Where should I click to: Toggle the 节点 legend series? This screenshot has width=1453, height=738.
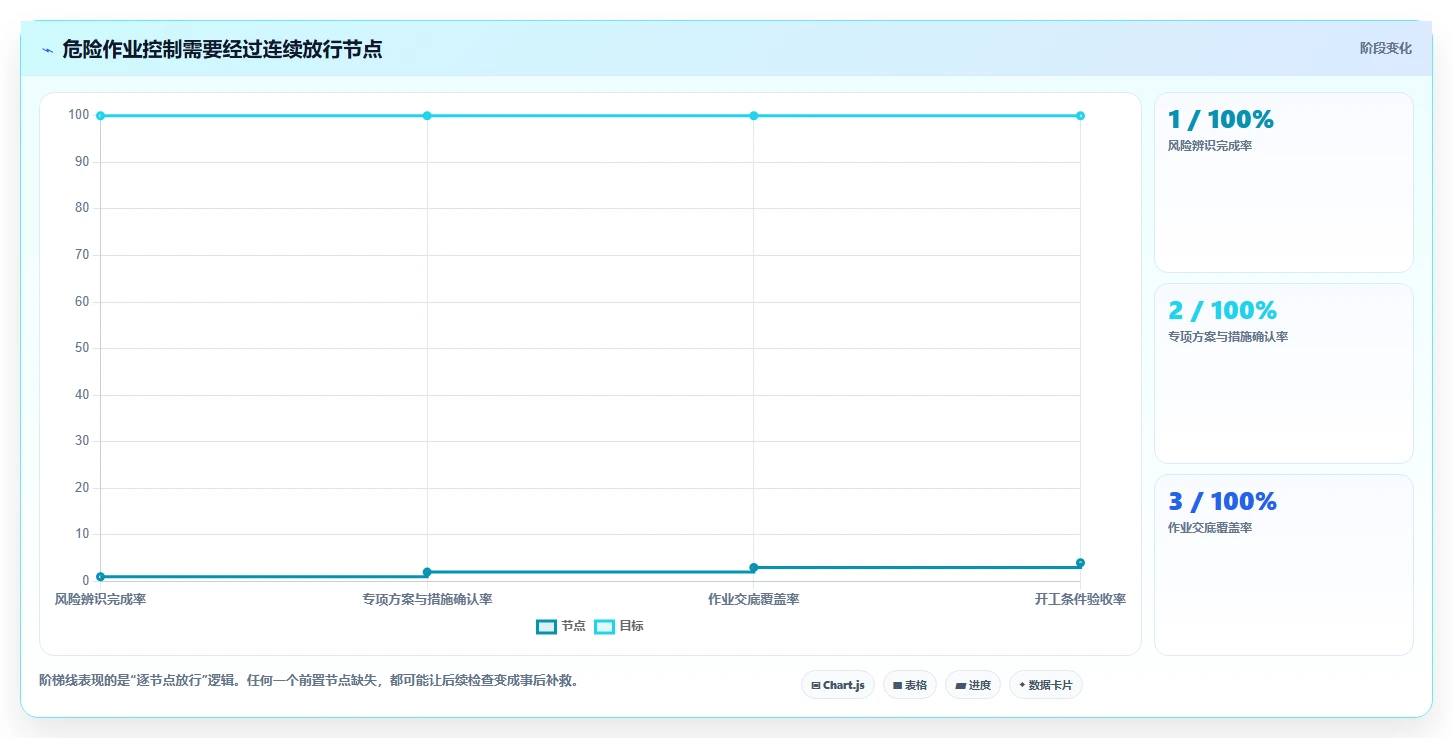pos(561,626)
